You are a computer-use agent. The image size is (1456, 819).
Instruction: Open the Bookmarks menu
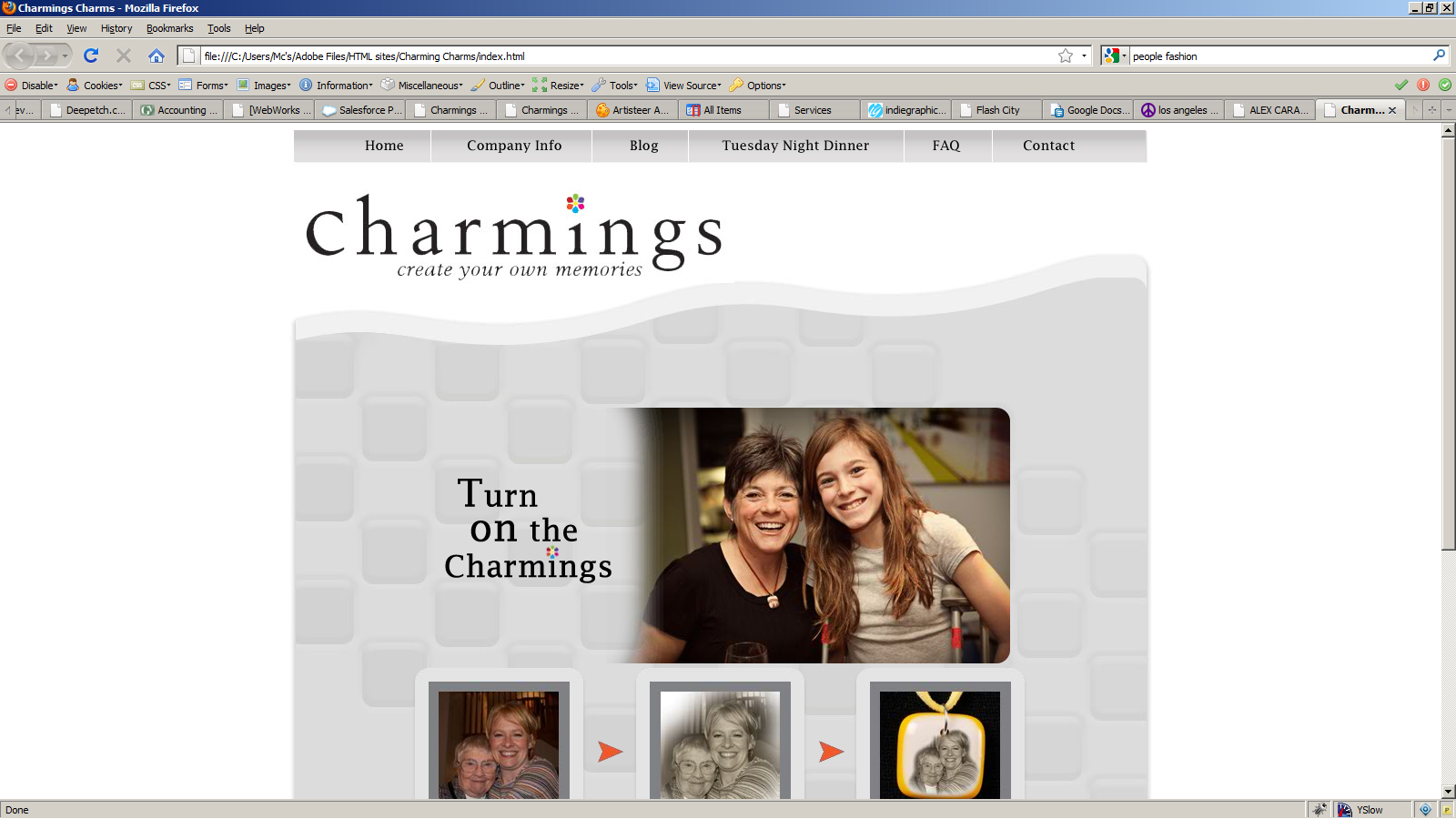(169, 28)
